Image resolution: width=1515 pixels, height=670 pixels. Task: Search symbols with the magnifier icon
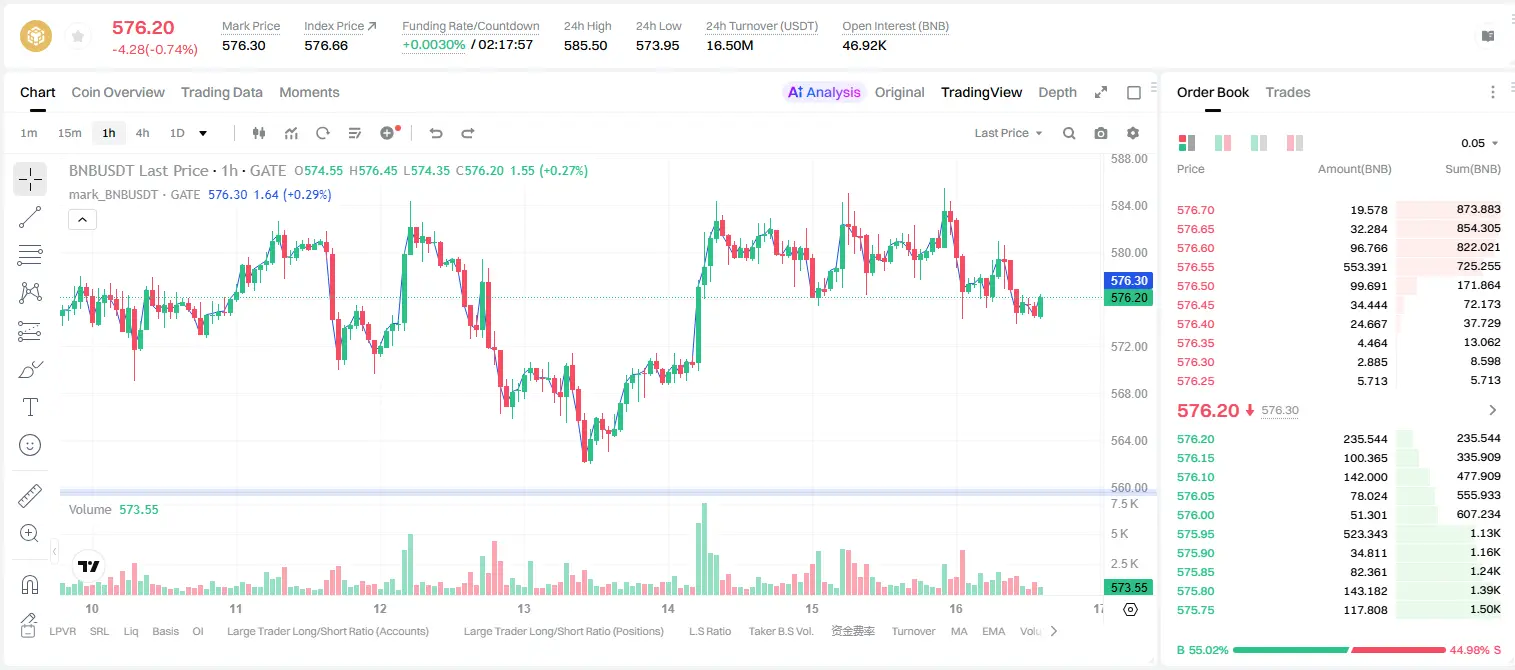(x=1069, y=133)
